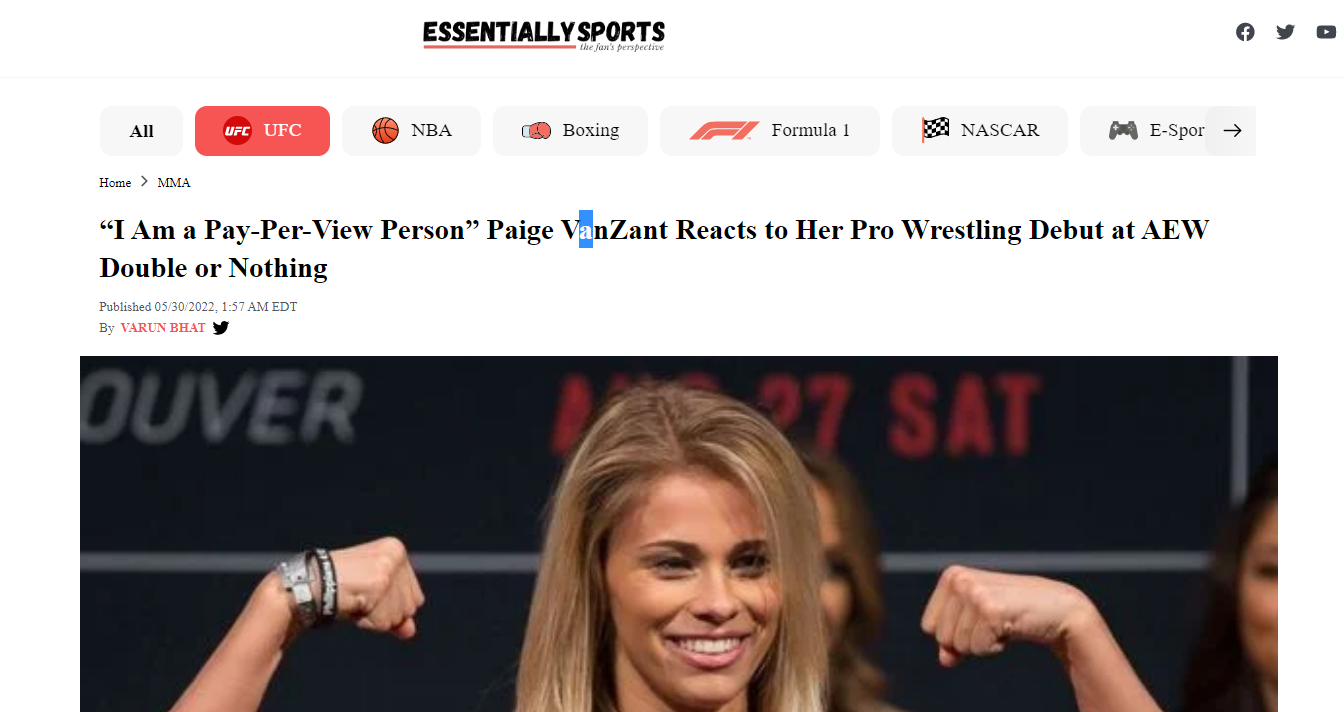Select the All category tab
Viewport: 1344px width, 712px height.
coord(141,131)
